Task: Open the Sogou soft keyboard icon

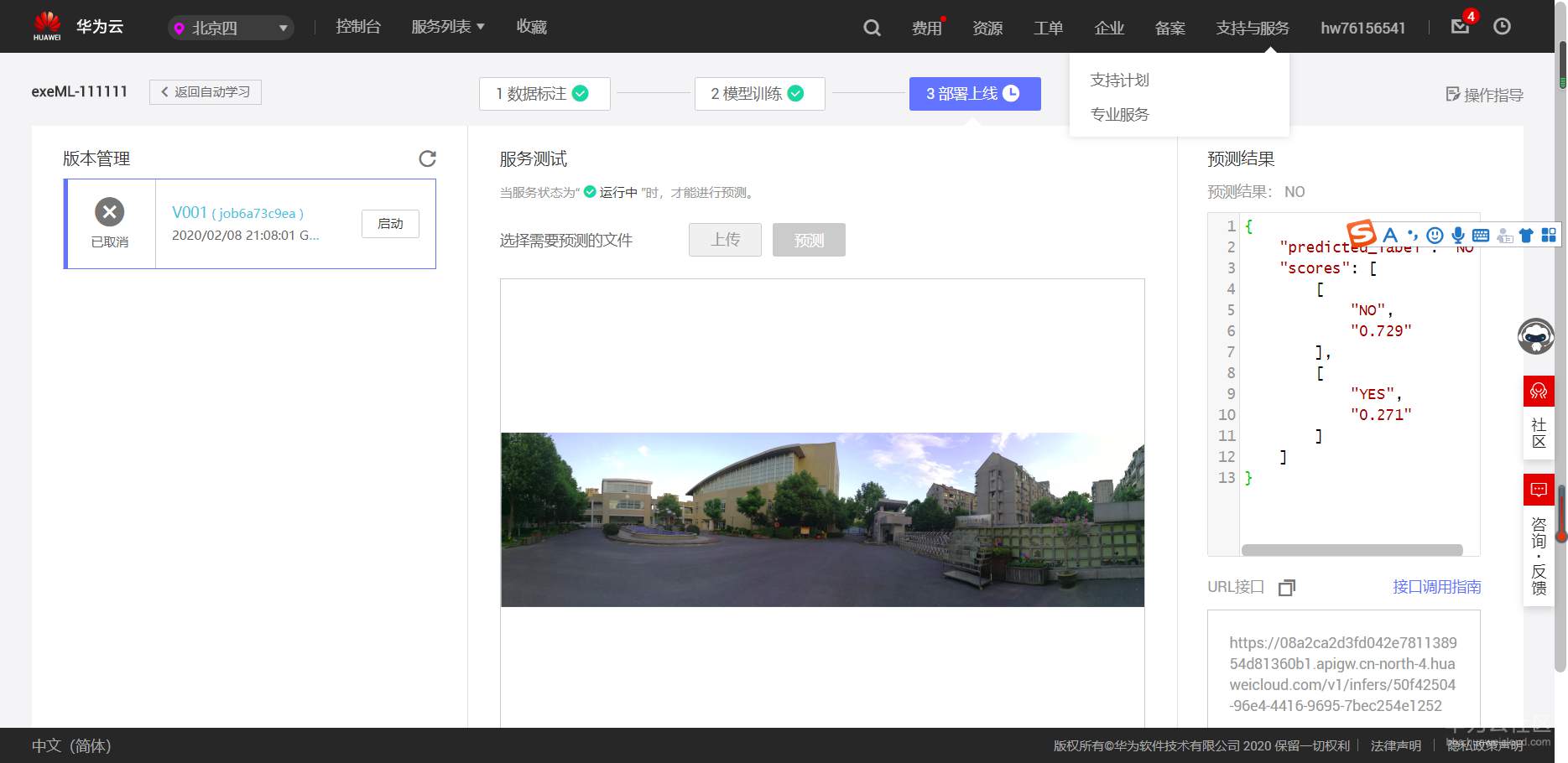Action: (x=1482, y=236)
